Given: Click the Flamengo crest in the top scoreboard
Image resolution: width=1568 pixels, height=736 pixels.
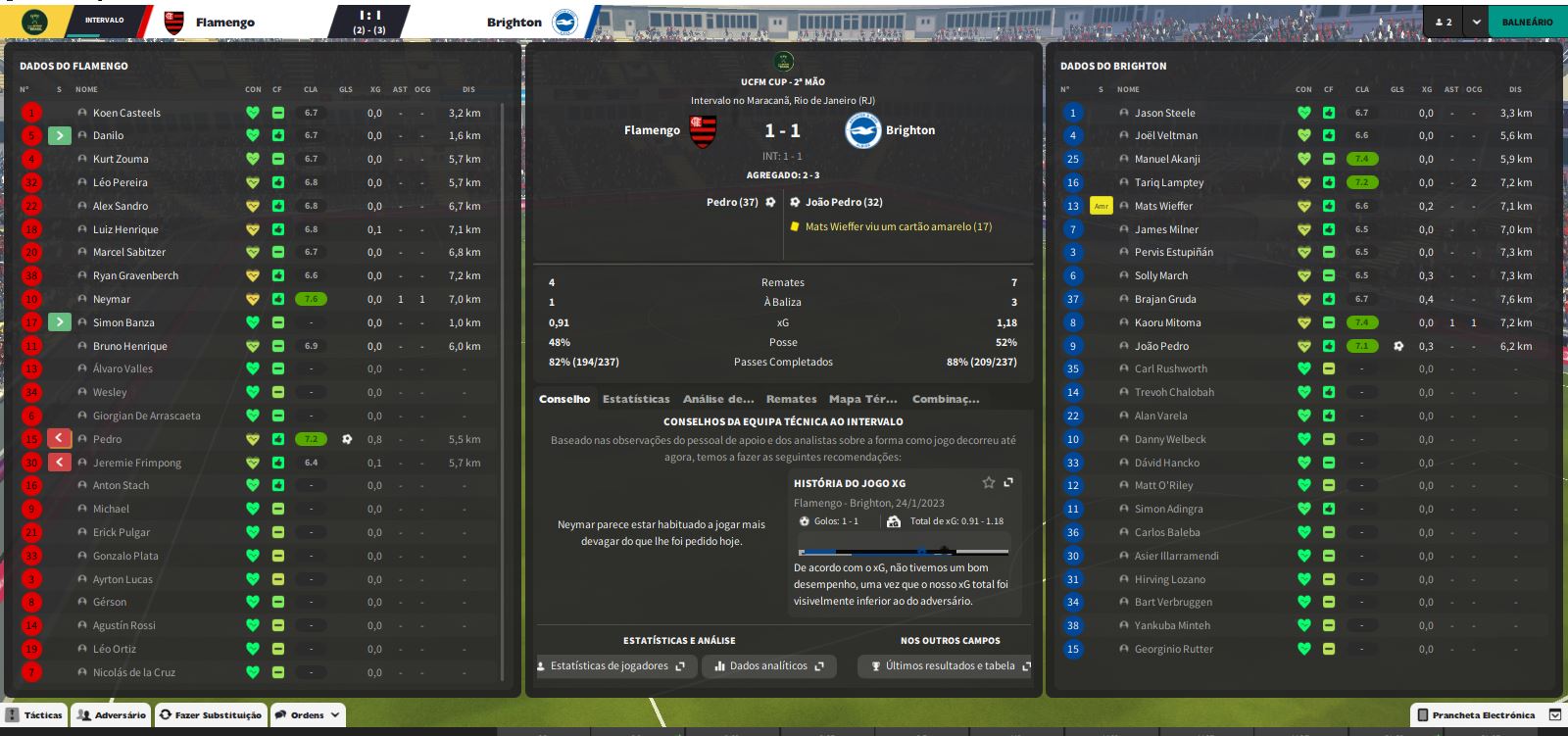Looking at the screenshot, I should coord(173,22).
